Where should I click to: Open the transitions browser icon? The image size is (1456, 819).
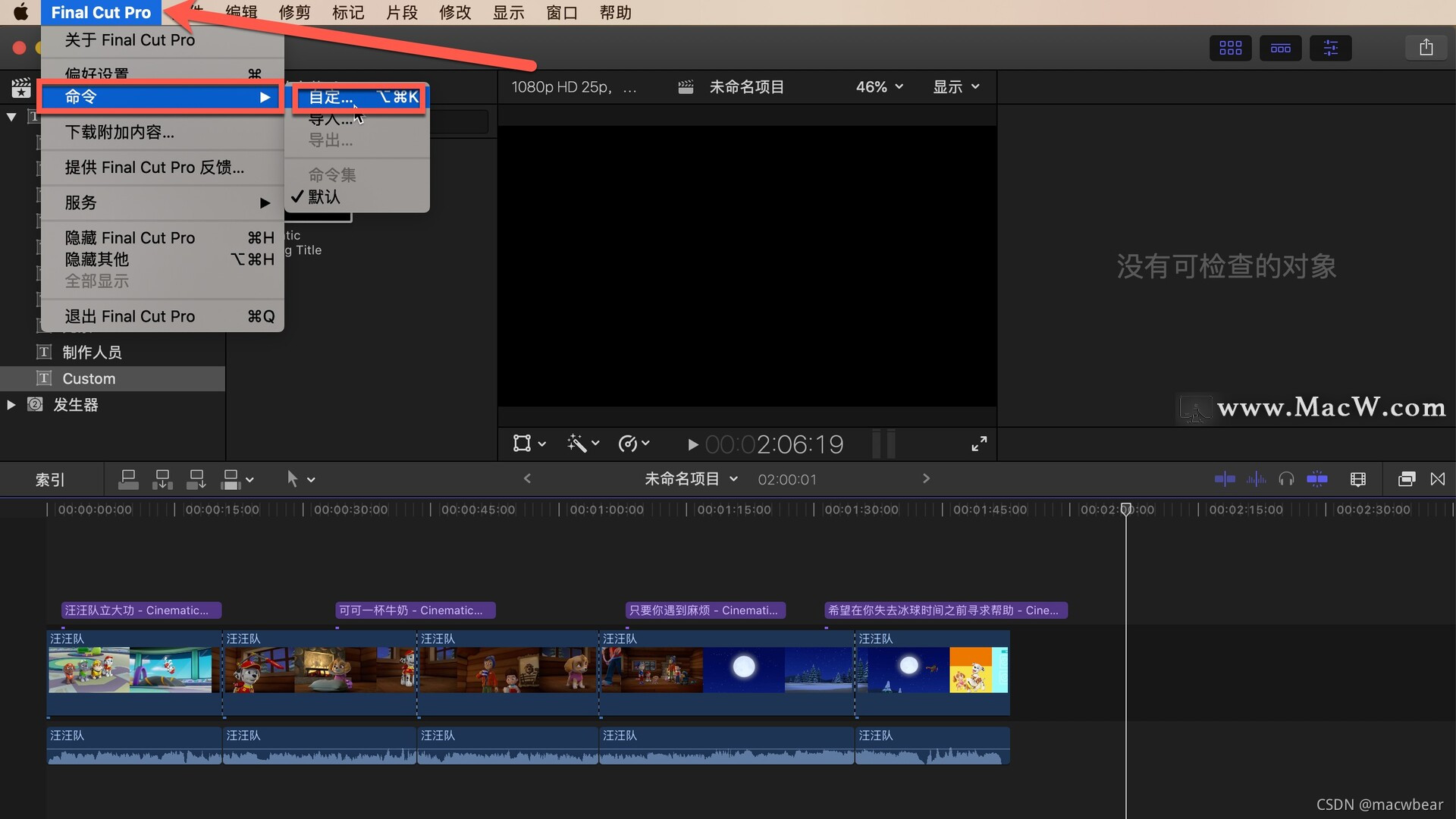coord(1438,479)
